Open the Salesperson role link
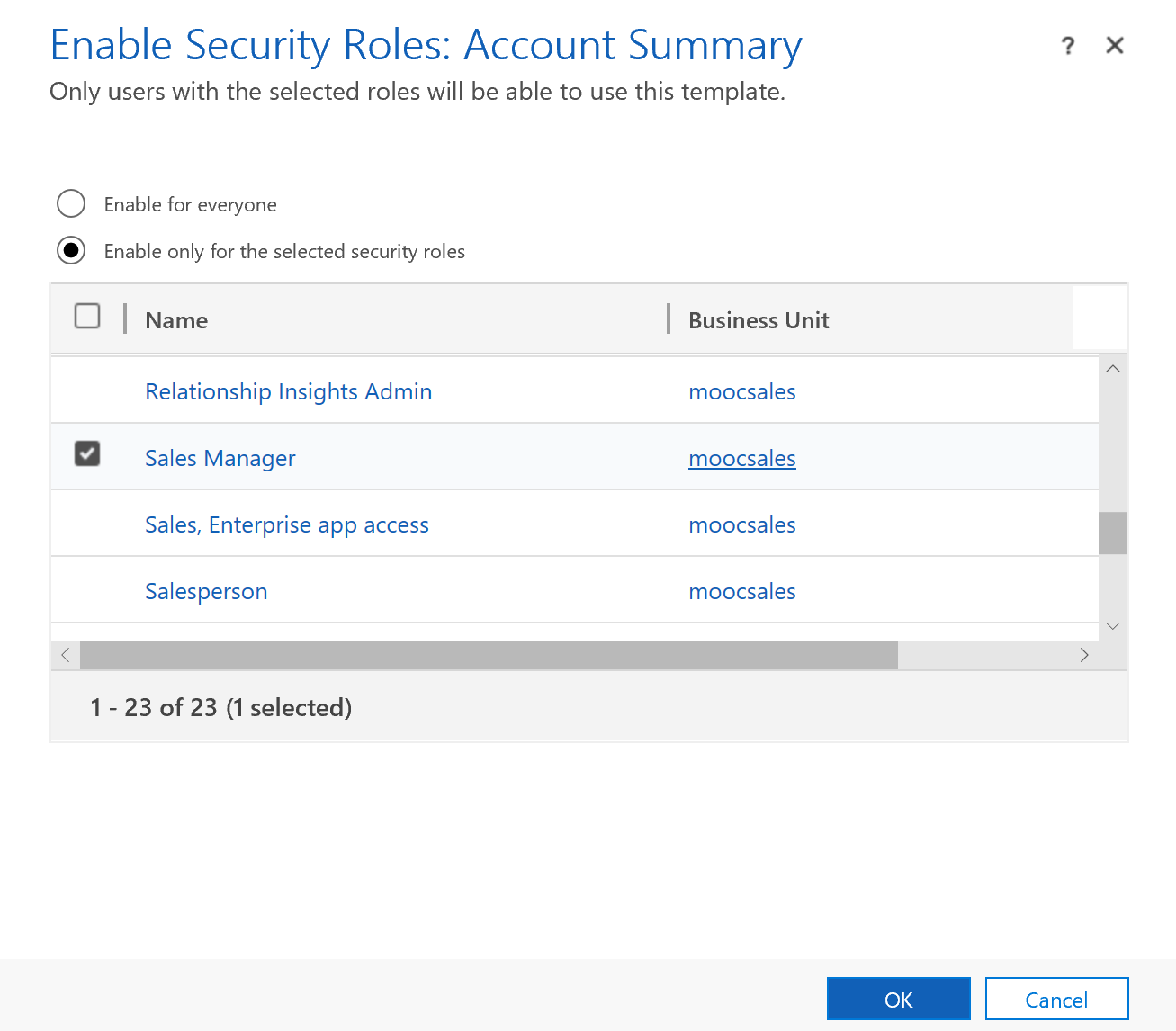 [206, 591]
